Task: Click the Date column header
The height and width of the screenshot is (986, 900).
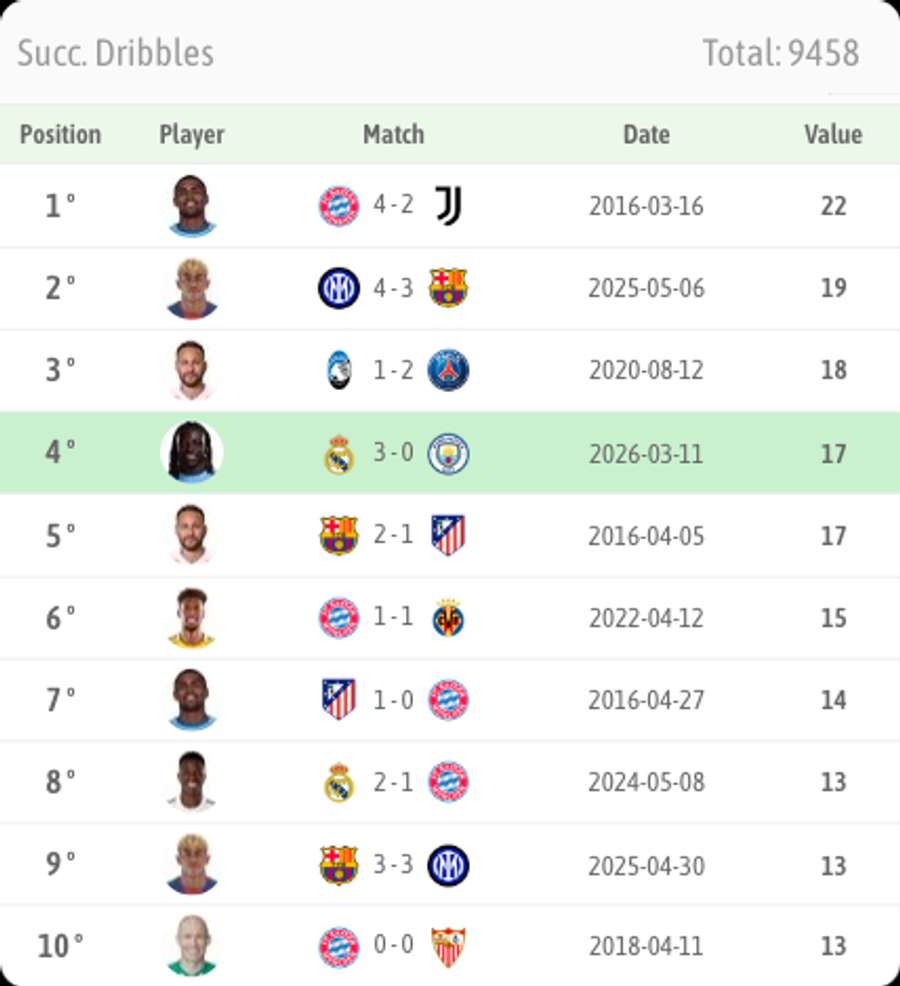Action: click(x=646, y=134)
